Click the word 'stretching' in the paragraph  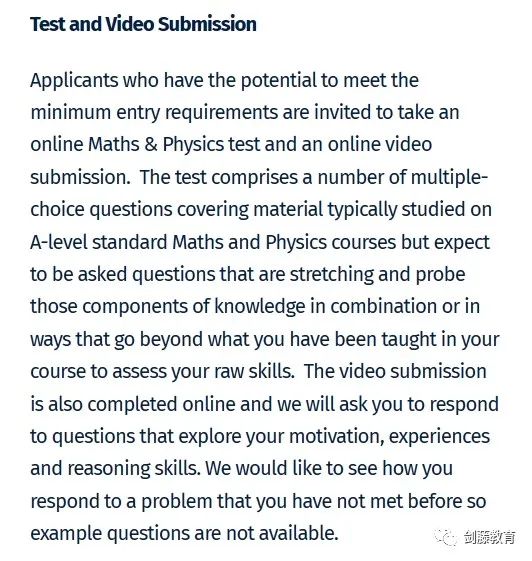(332, 275)
